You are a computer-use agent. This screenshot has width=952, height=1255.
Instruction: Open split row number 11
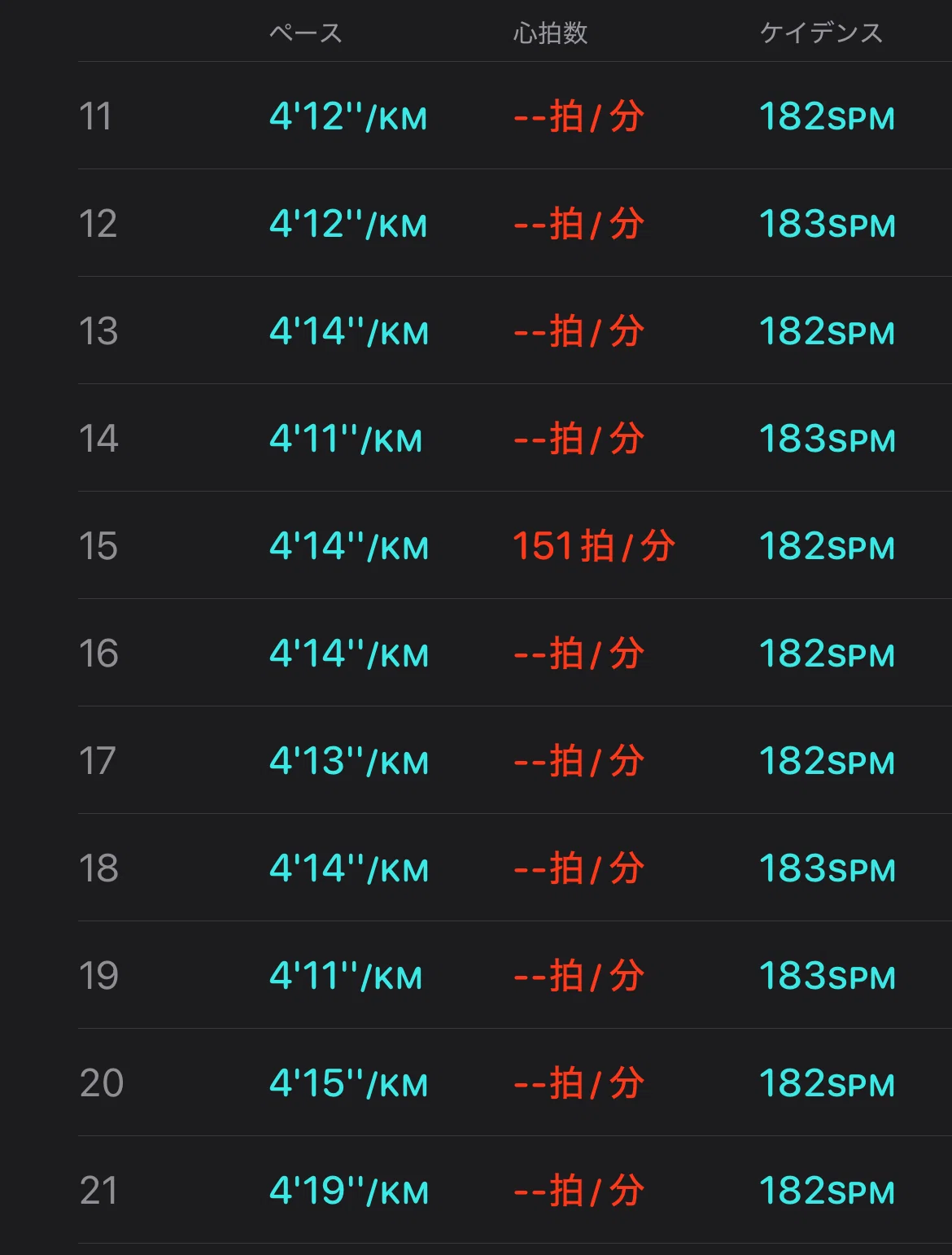pyautogui.click(x=95, y=116)
